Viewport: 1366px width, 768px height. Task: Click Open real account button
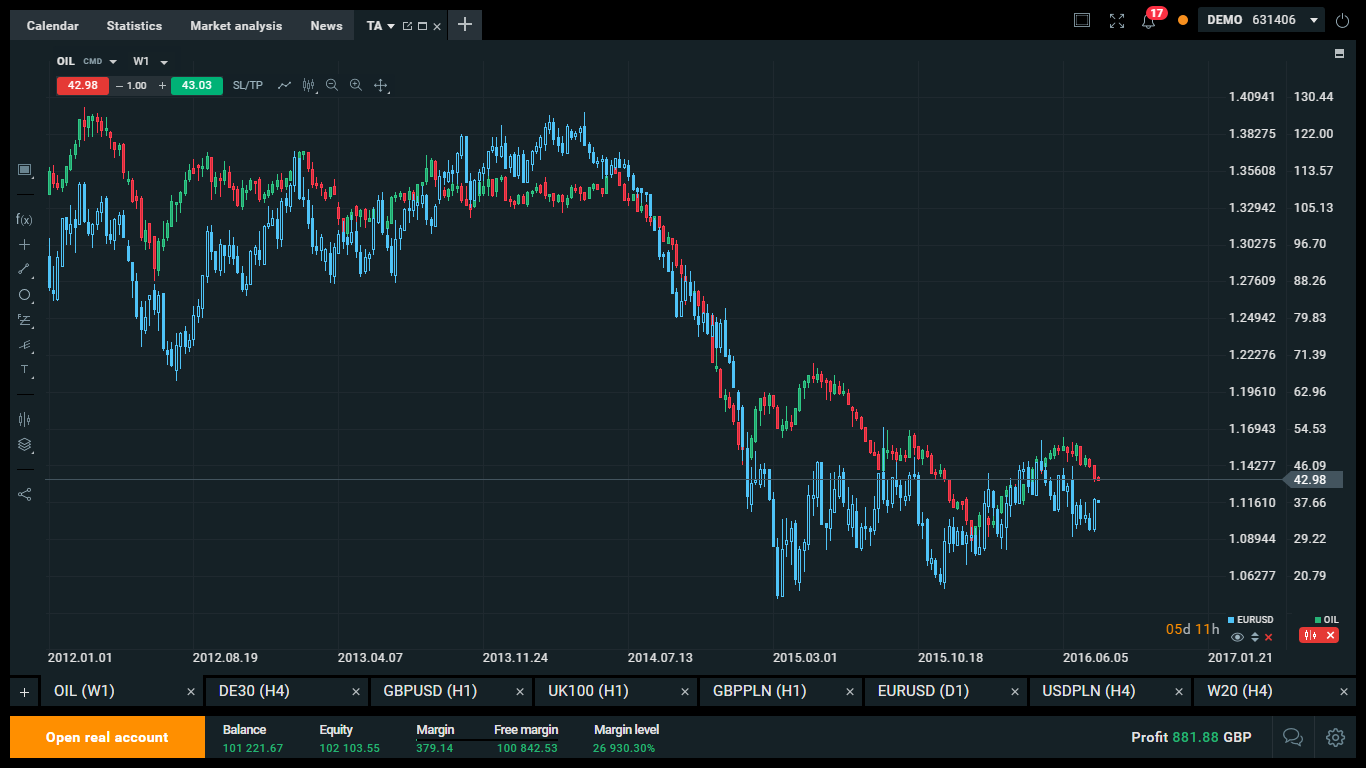[107, 737]
